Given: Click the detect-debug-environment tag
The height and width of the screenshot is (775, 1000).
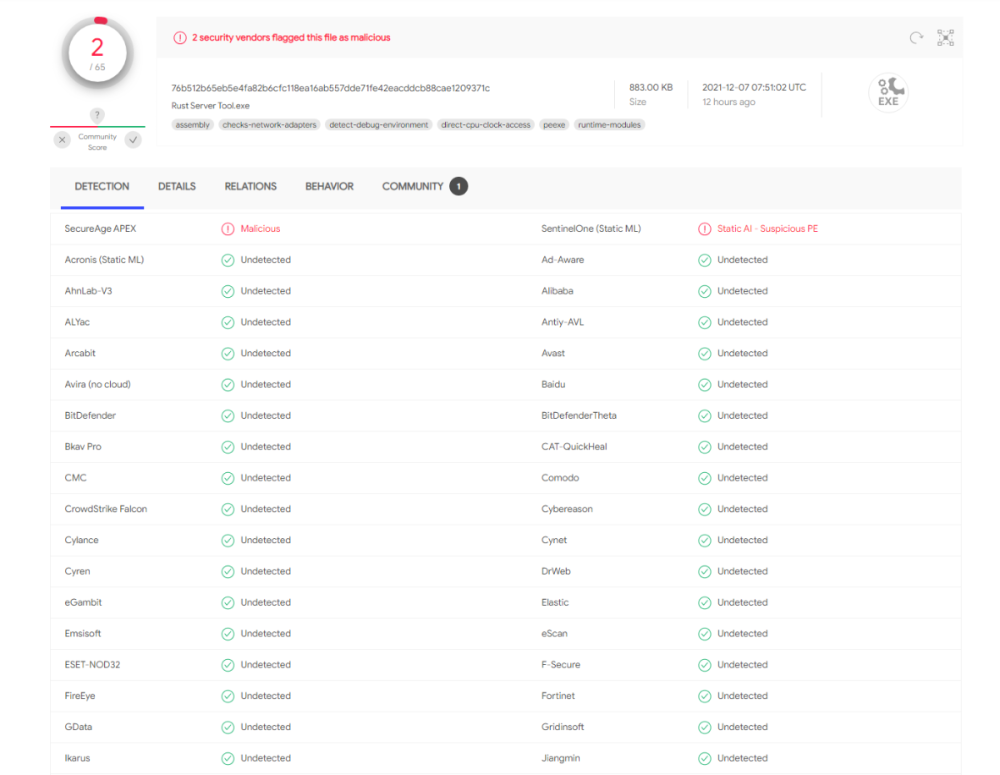Looking at the screenshot, I should click(379, 125).
